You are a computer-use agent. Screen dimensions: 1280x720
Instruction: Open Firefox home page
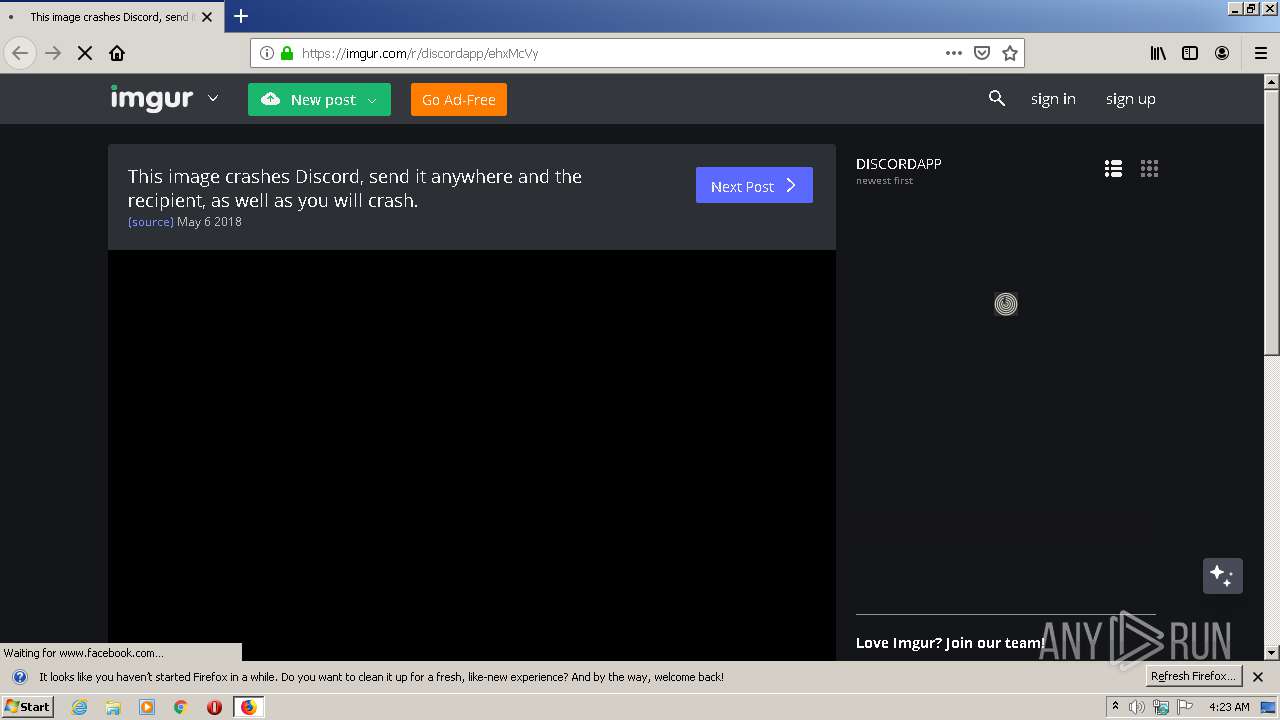pyautogui.click(x=117, y=53)
